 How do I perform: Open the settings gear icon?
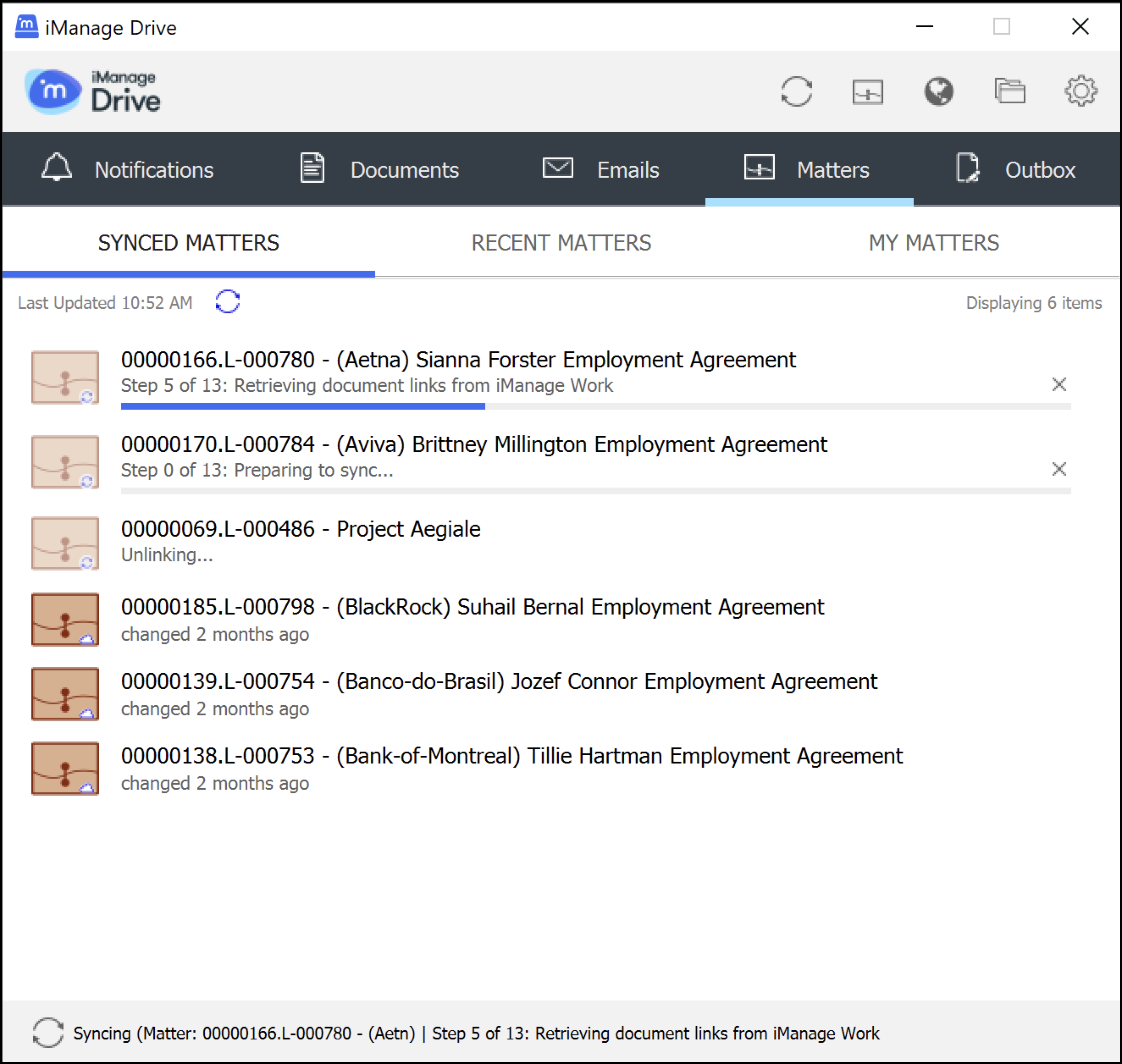(1081, 91)
